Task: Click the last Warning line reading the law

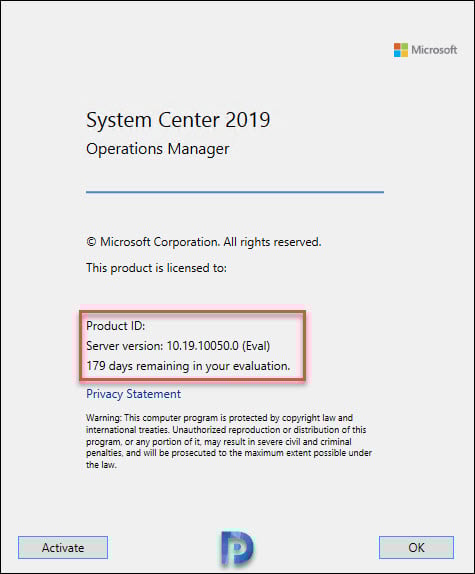Action: [x=101, y=465]
